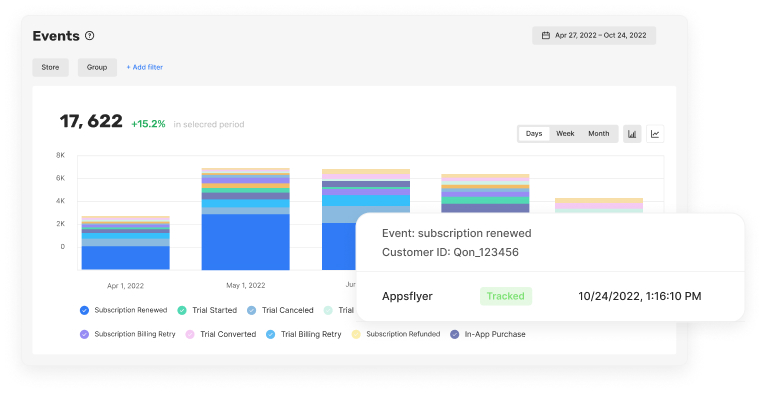The width and height of the screenshot is (763, 393).
Task: Toggle Subscription Billing Retry legend checkbox
Action: [x=84, y=335]
